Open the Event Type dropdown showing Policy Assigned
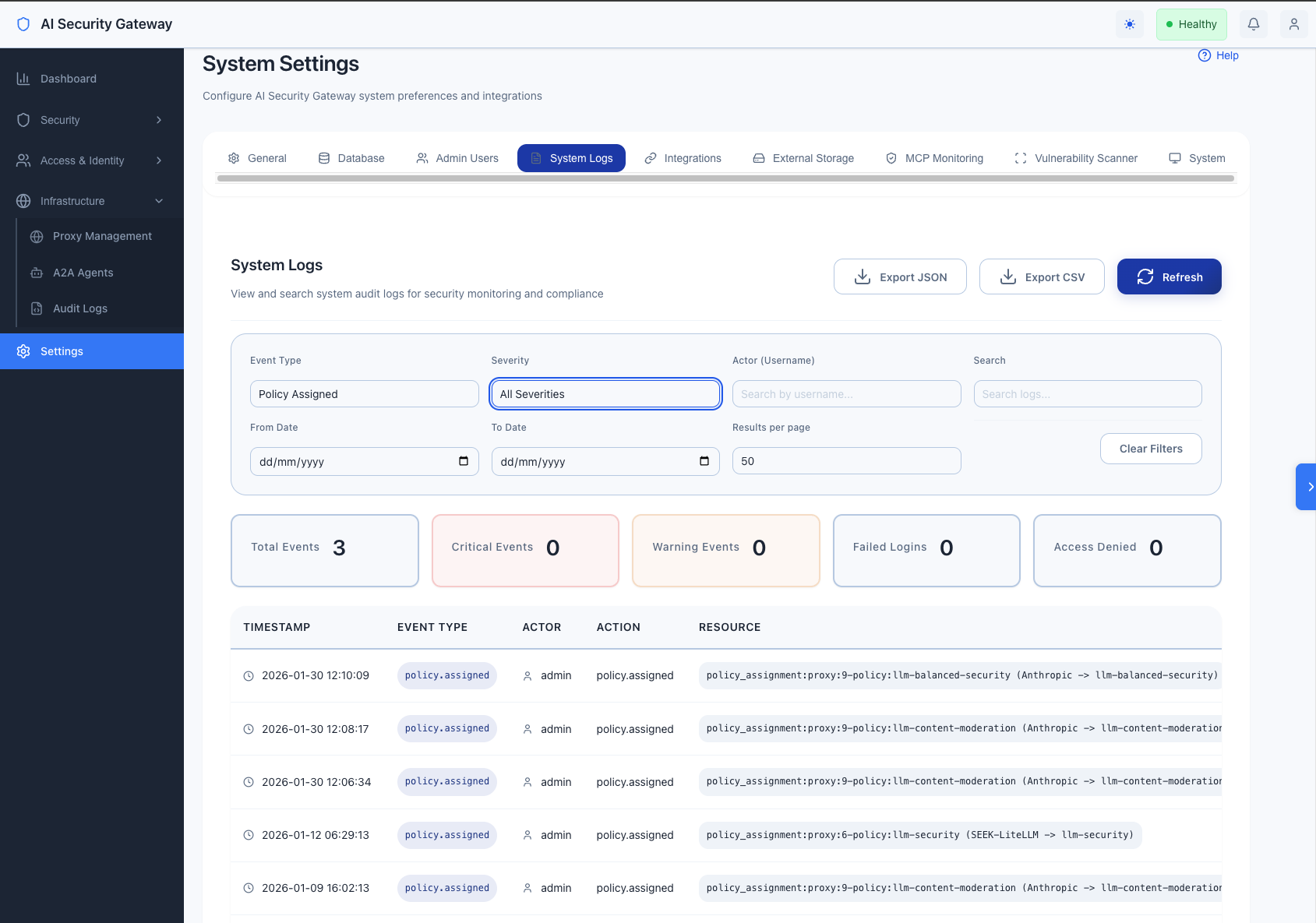This screenshot has height=923, width=1316. (x=364, y=393)
